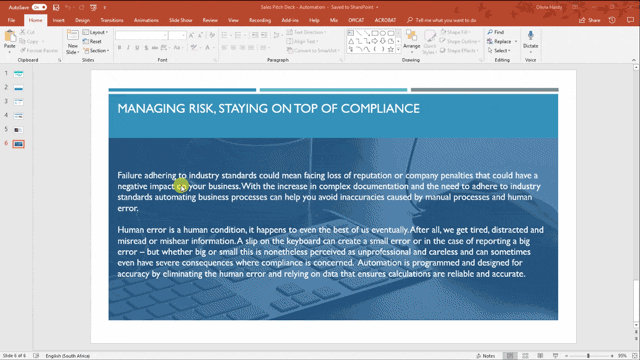Toggle Bold formatting button
This screenshot has height=360, width=640.
[x=119, y=48]
